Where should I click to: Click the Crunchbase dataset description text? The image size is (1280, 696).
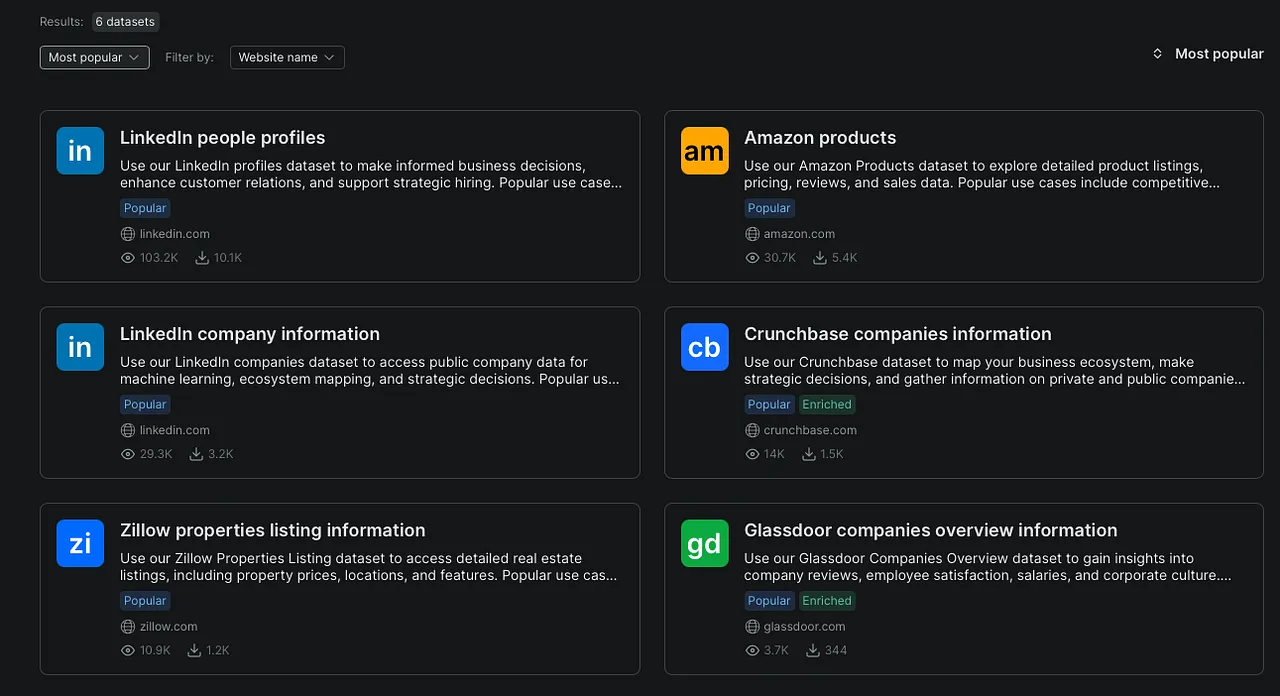point(995,371)
